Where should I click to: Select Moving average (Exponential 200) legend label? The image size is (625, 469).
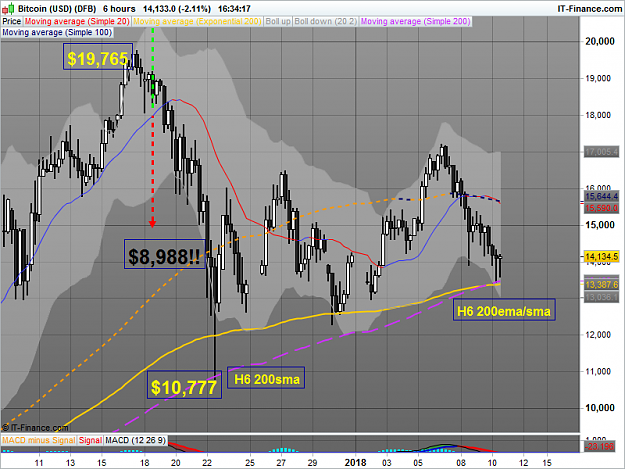pos(197,22)
